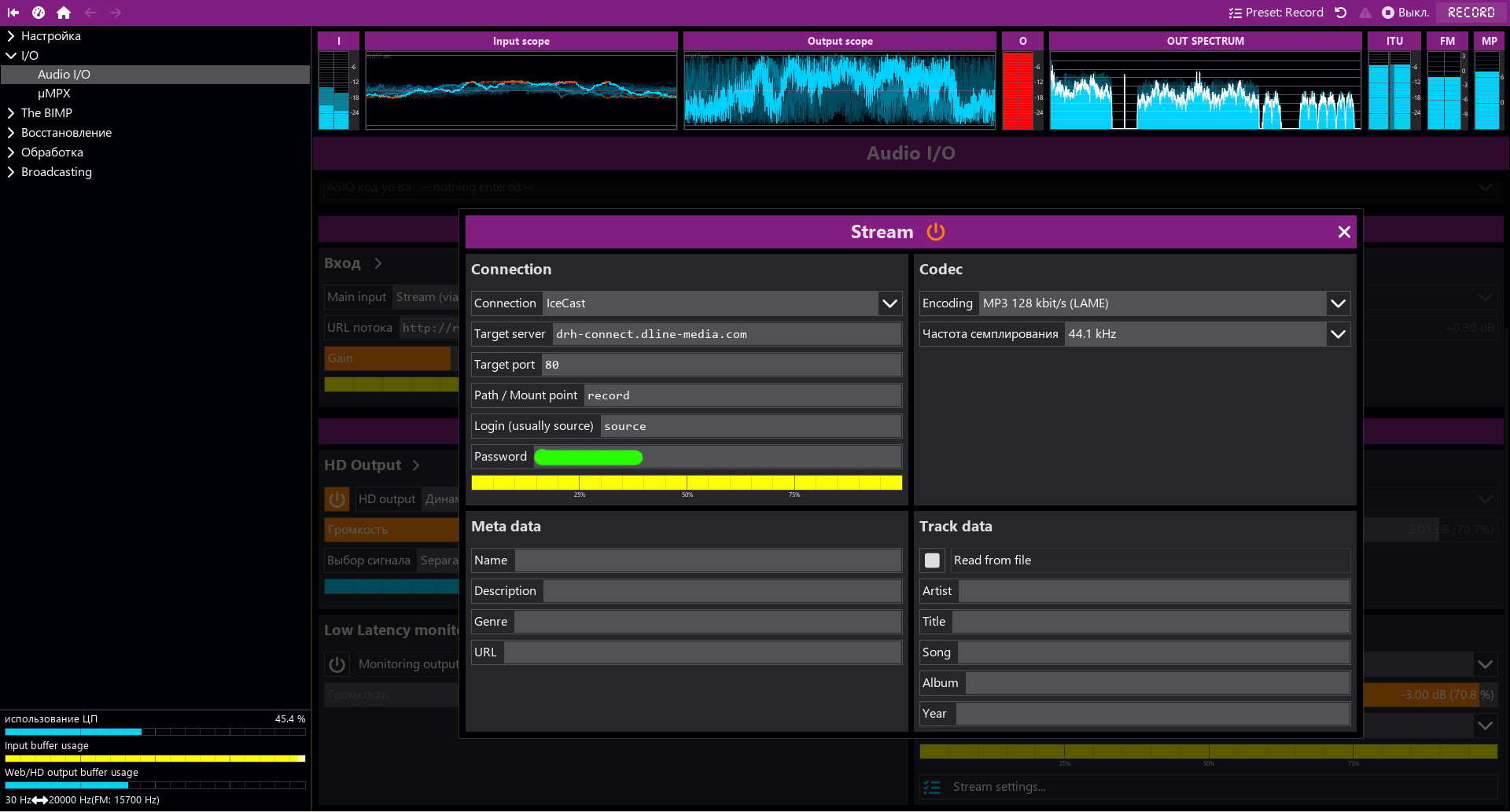
Task: Toggle the Выкл. bypass switch
Action: click(1405, 13)
